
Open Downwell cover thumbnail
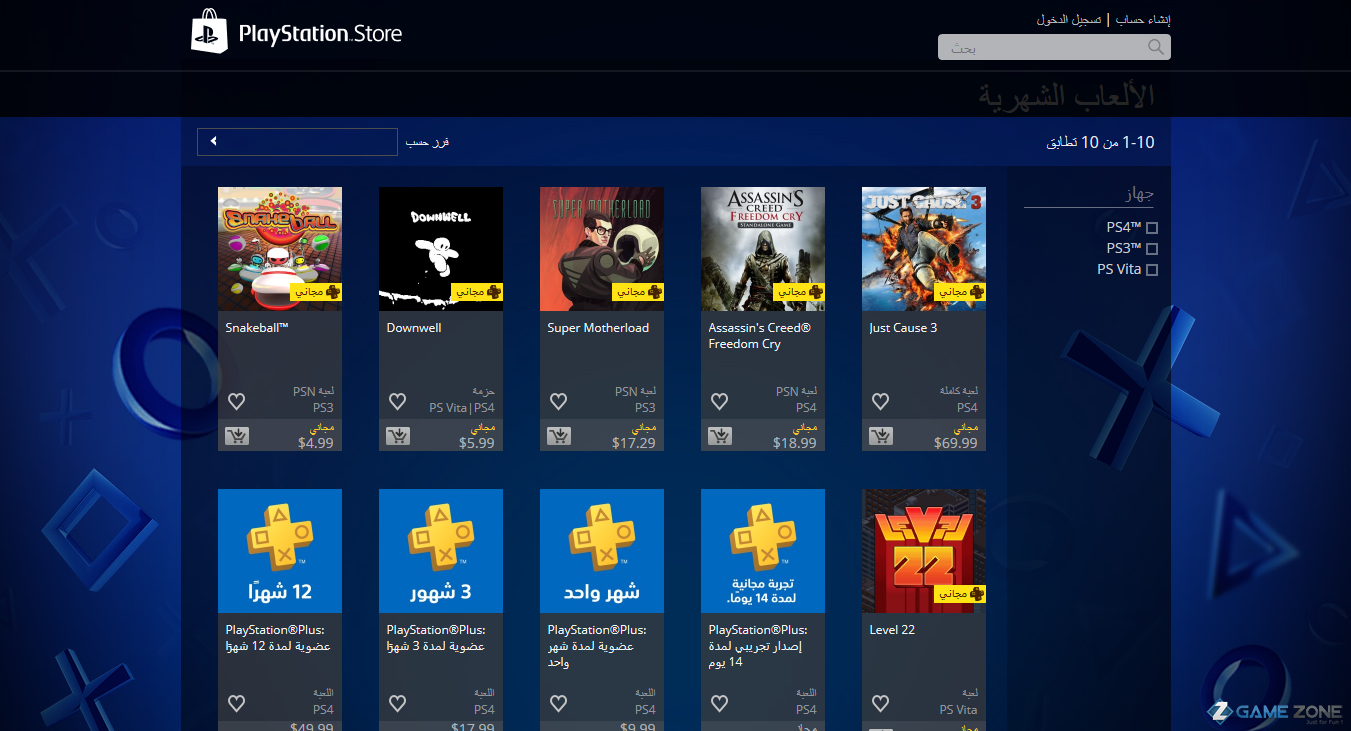[441, 249]
